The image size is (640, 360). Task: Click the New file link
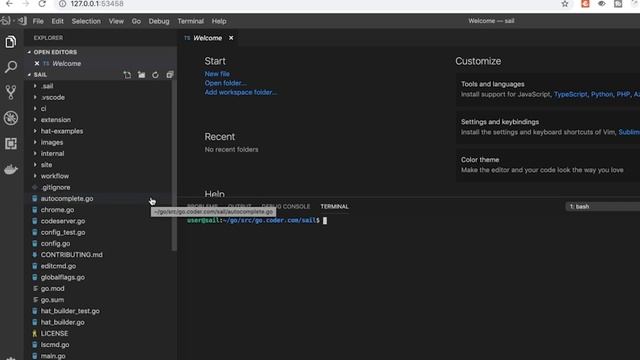pyautogui.click(x=217, y=74)
